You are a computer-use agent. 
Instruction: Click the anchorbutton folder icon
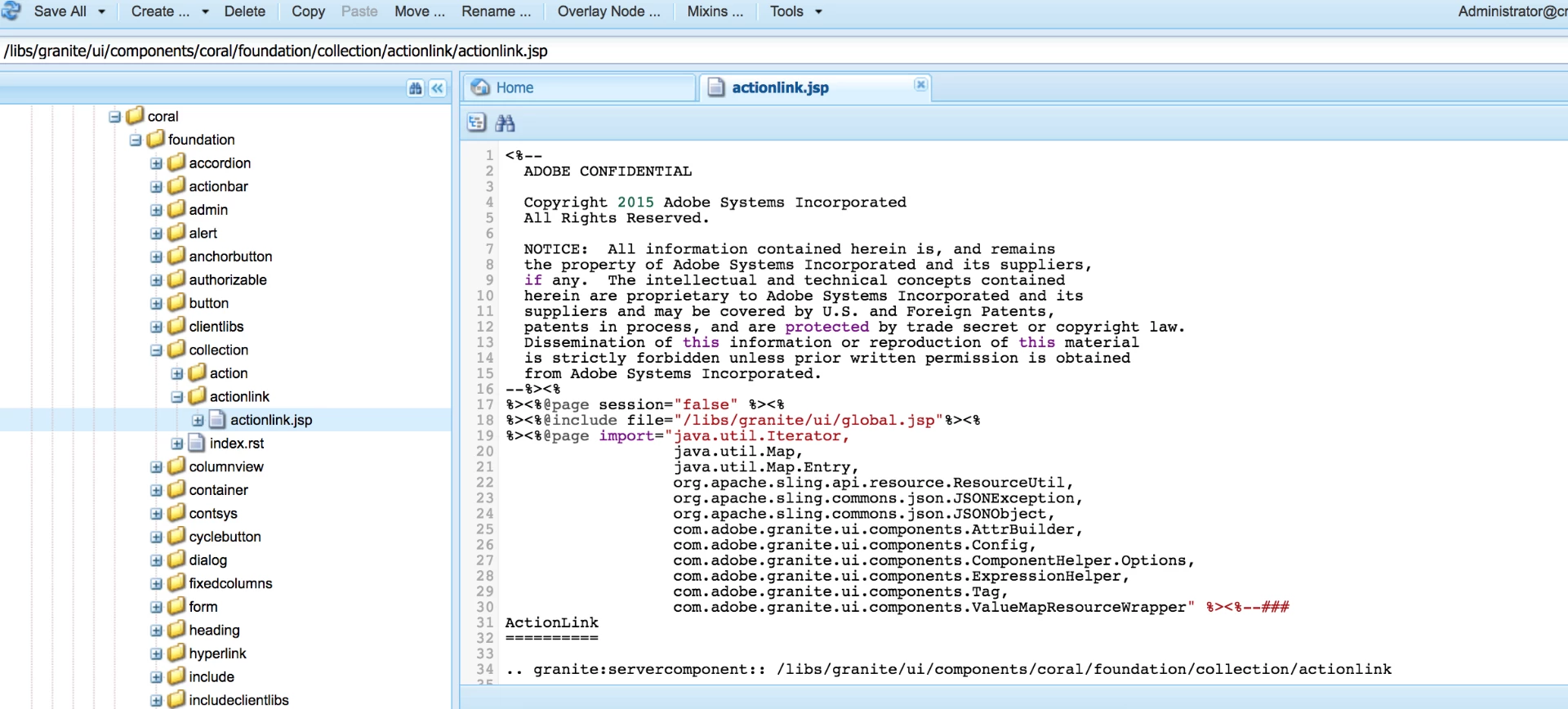(176, 256)
